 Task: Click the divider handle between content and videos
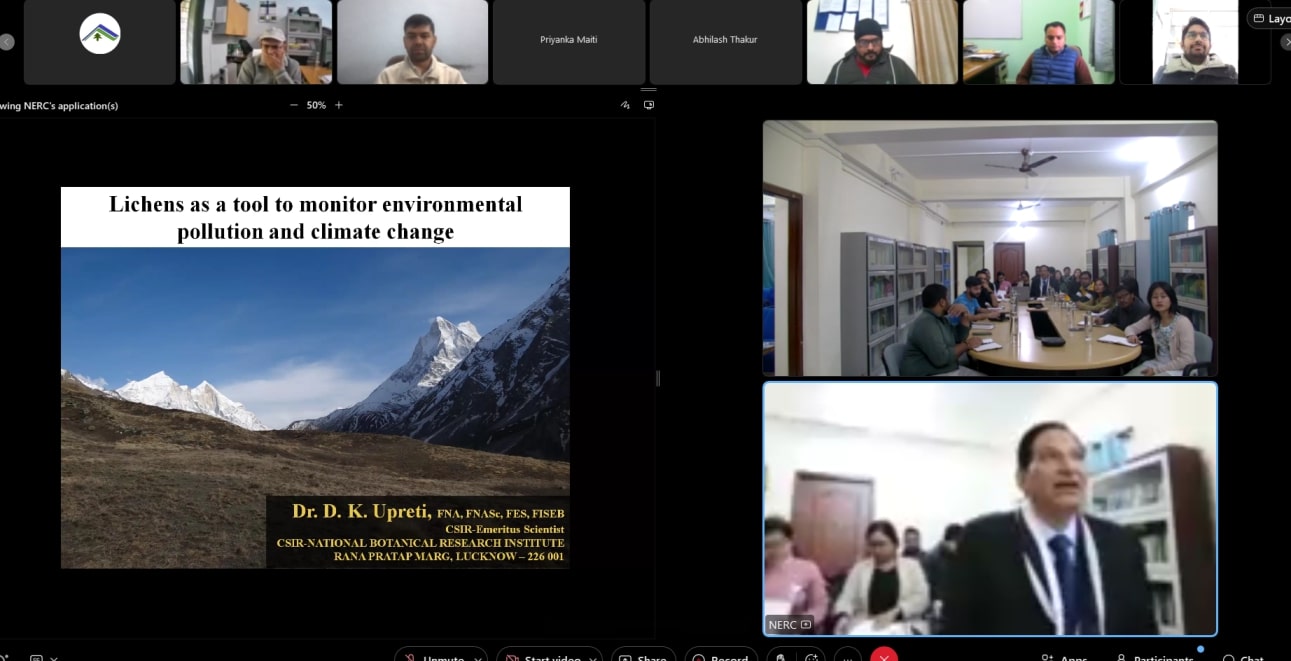tap(657, 378)
